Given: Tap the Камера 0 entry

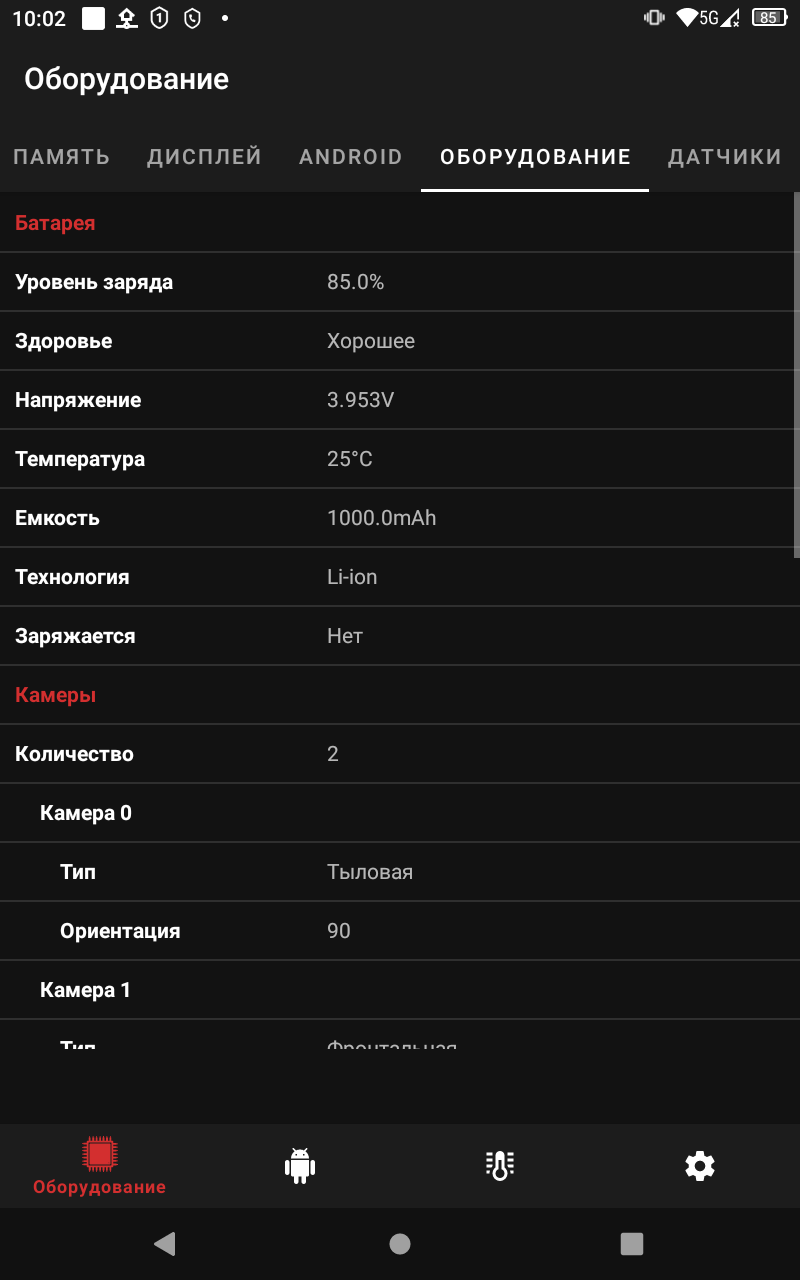Looking at the screenshot, I should (x=86, y=813).
